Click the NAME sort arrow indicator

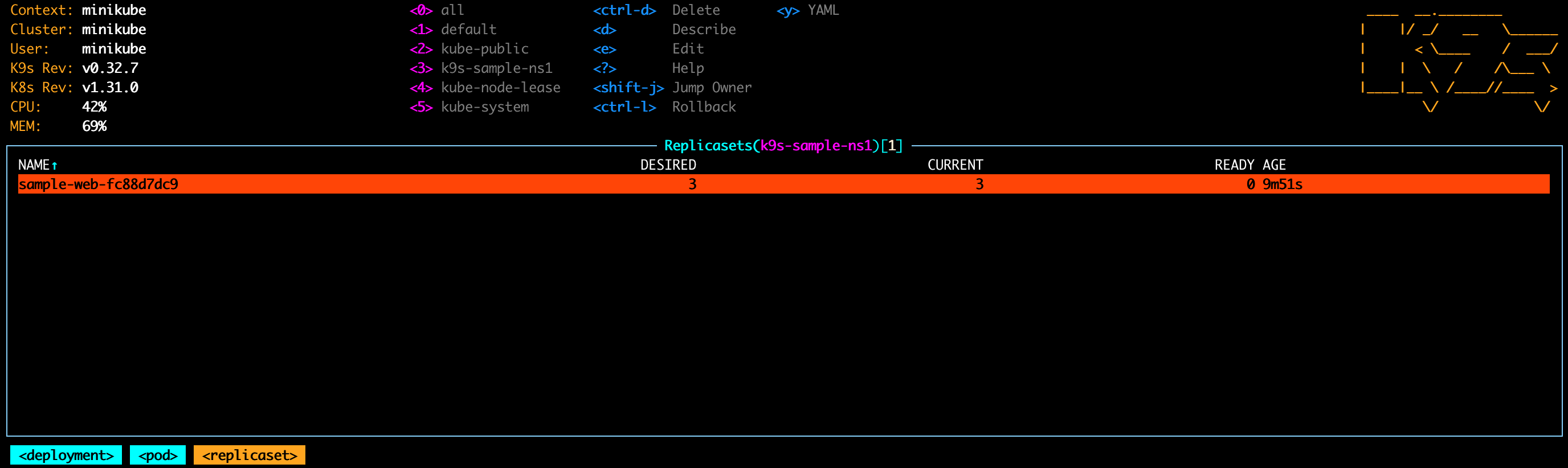point(54,166)
